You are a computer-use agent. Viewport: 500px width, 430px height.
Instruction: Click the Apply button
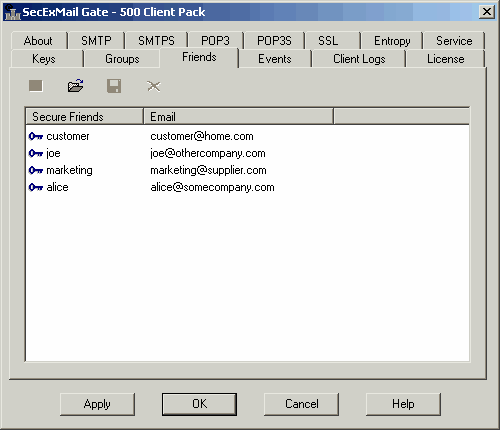(x=97, y=404)
